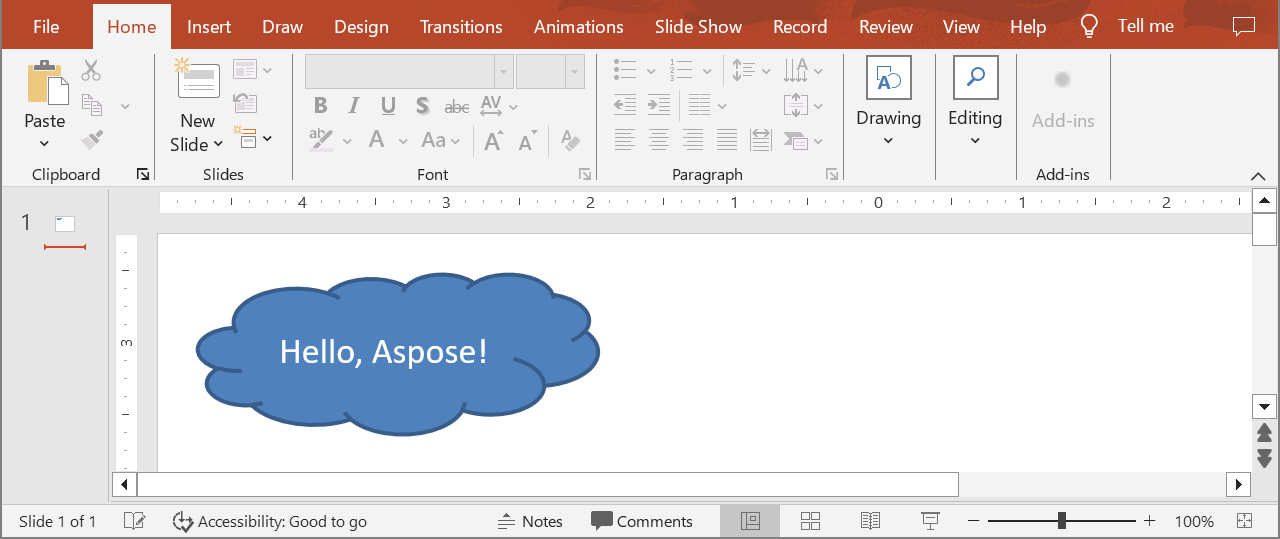
Task: Toggle Normal view button in status bar
Action: 750,521
